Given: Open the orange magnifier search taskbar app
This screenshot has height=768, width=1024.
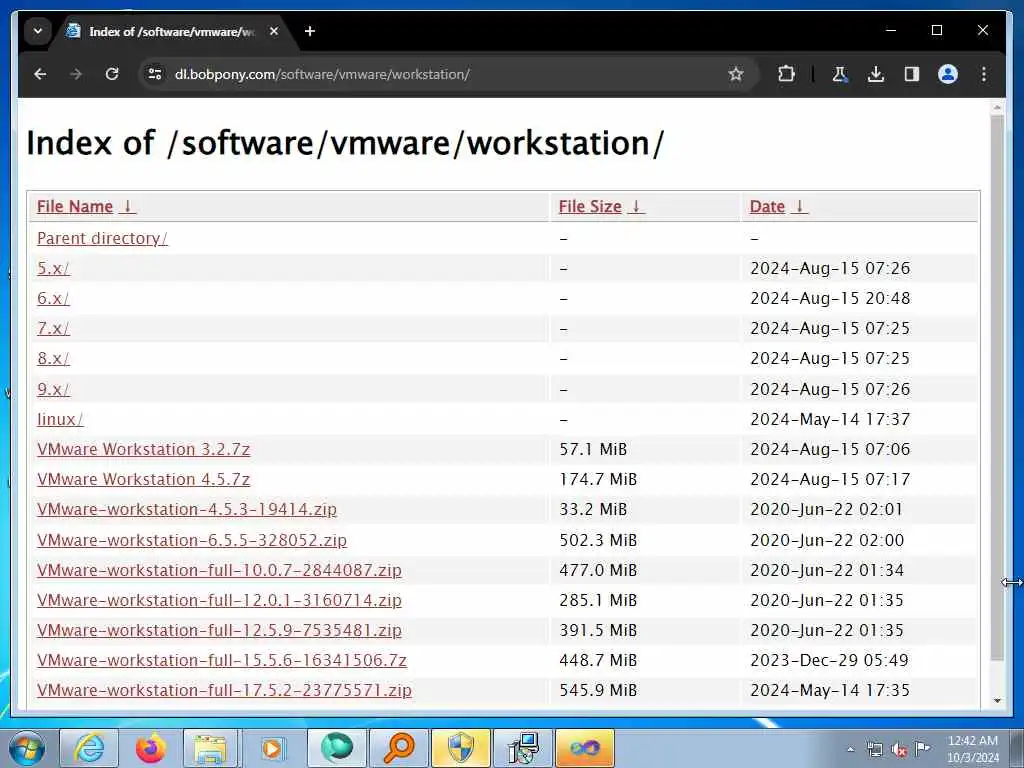Looking at the screenshot, I should pos(398,748).
